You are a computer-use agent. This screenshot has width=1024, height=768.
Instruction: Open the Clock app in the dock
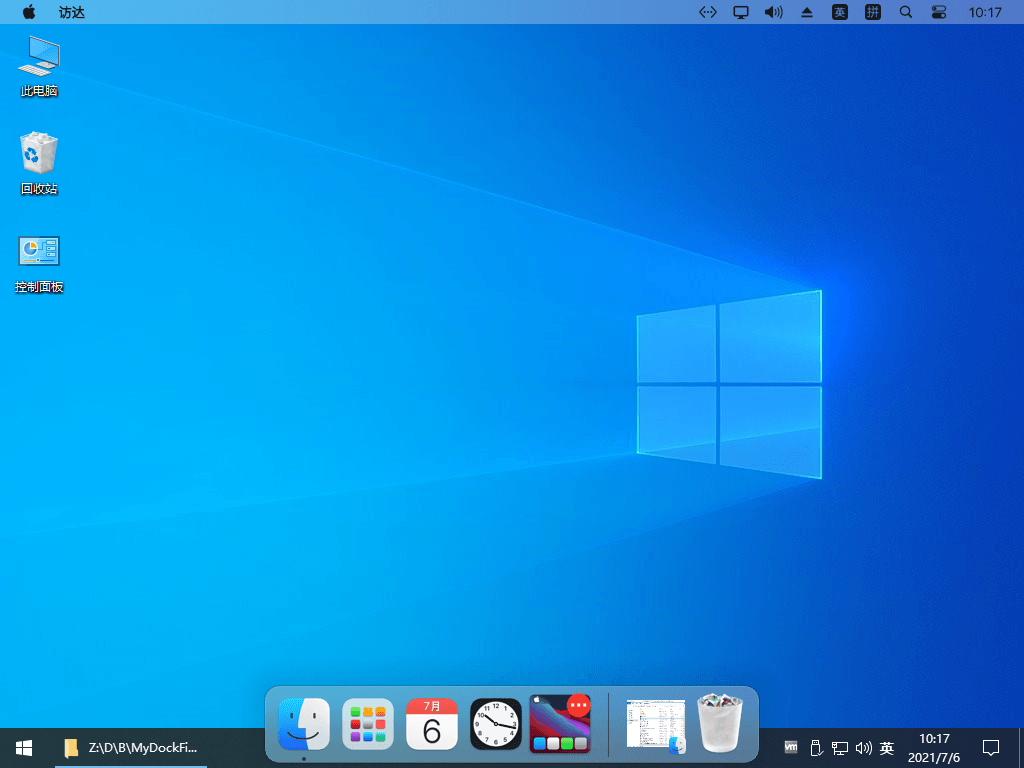[x=496, y=724]
